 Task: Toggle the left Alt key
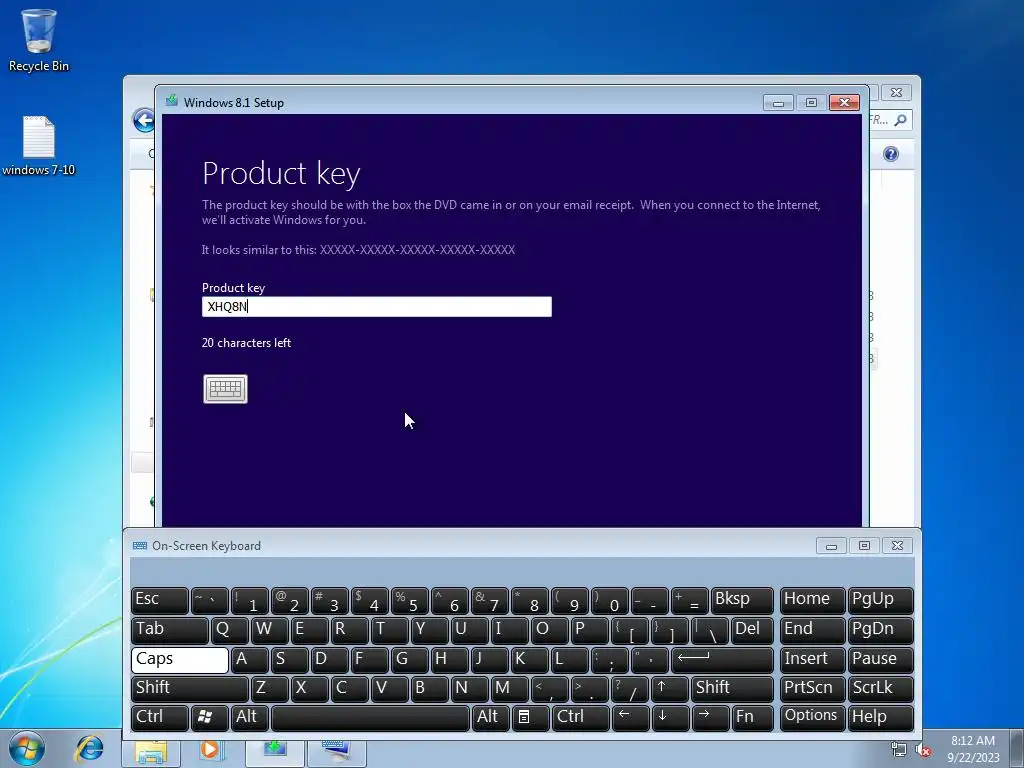tap(248, 718)
